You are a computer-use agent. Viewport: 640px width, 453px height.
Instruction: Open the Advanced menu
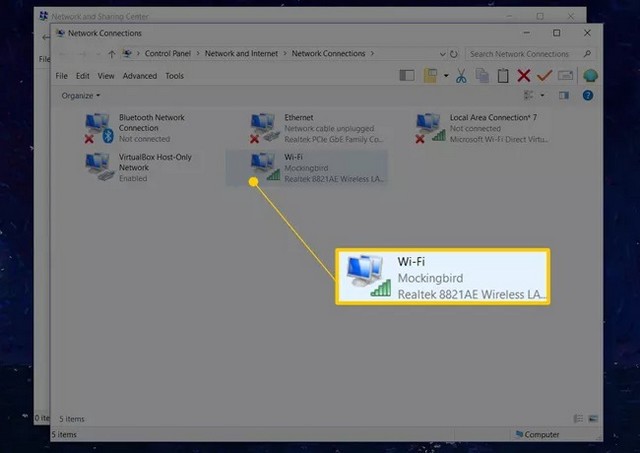140,76
